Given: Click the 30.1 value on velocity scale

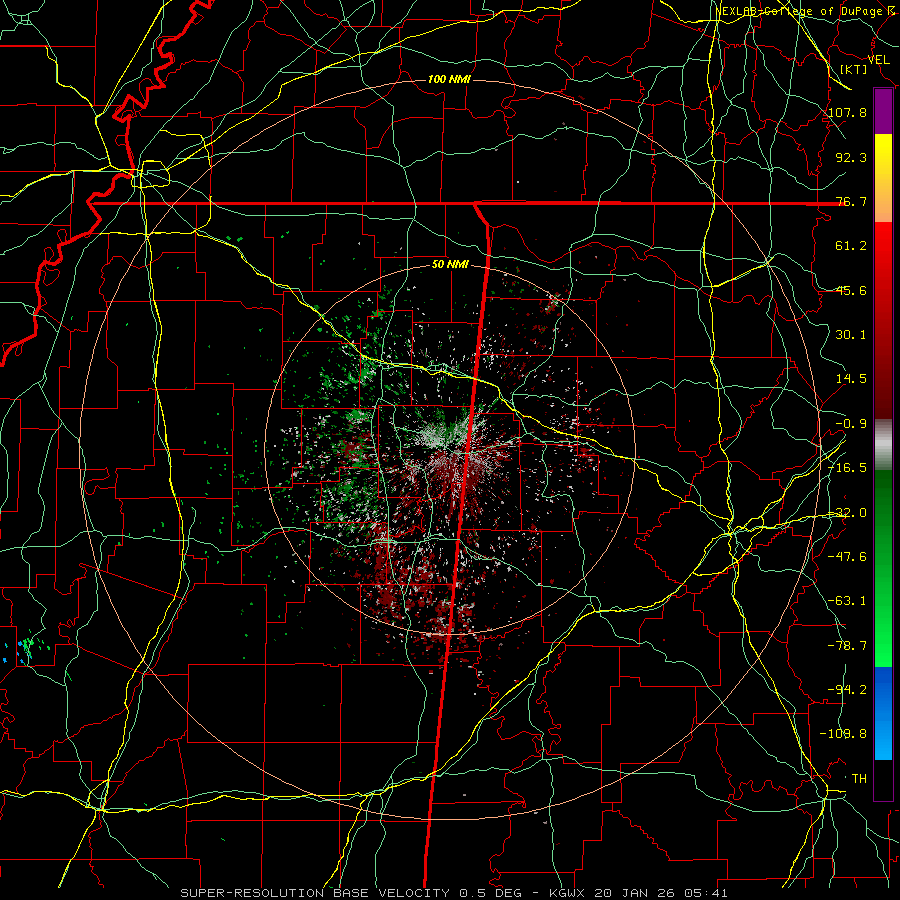Looking at the screenshot, I should (851, 335).
